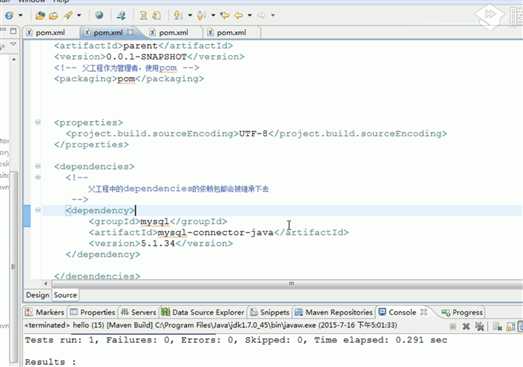The height and width of the screenshot is (367, 523).
Task: Open the Data Source Explorer tab
Action: (x=203, y=312)
